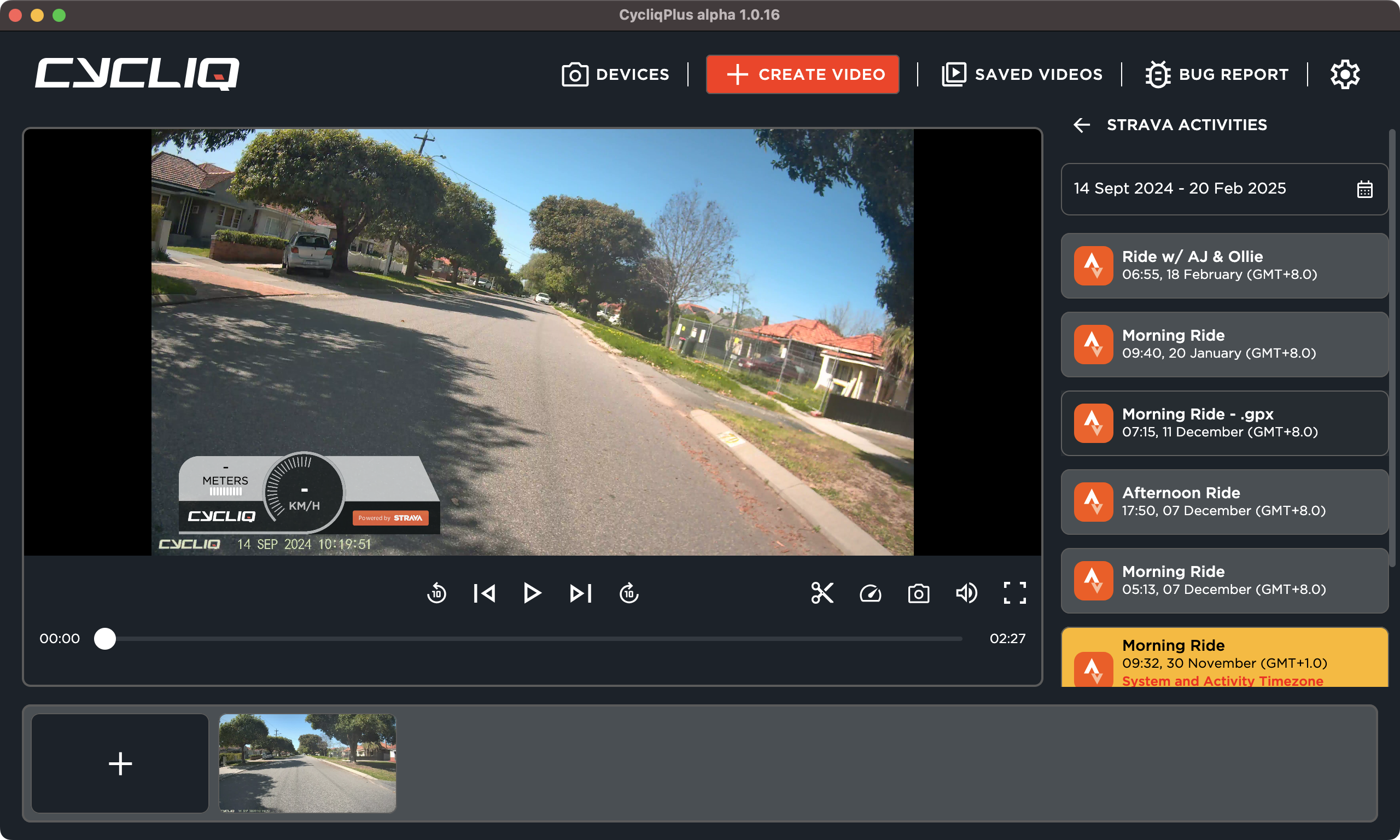The image size is (1400, 840).
Task: Click the saved videos play icon
Action: click(954, 74)
